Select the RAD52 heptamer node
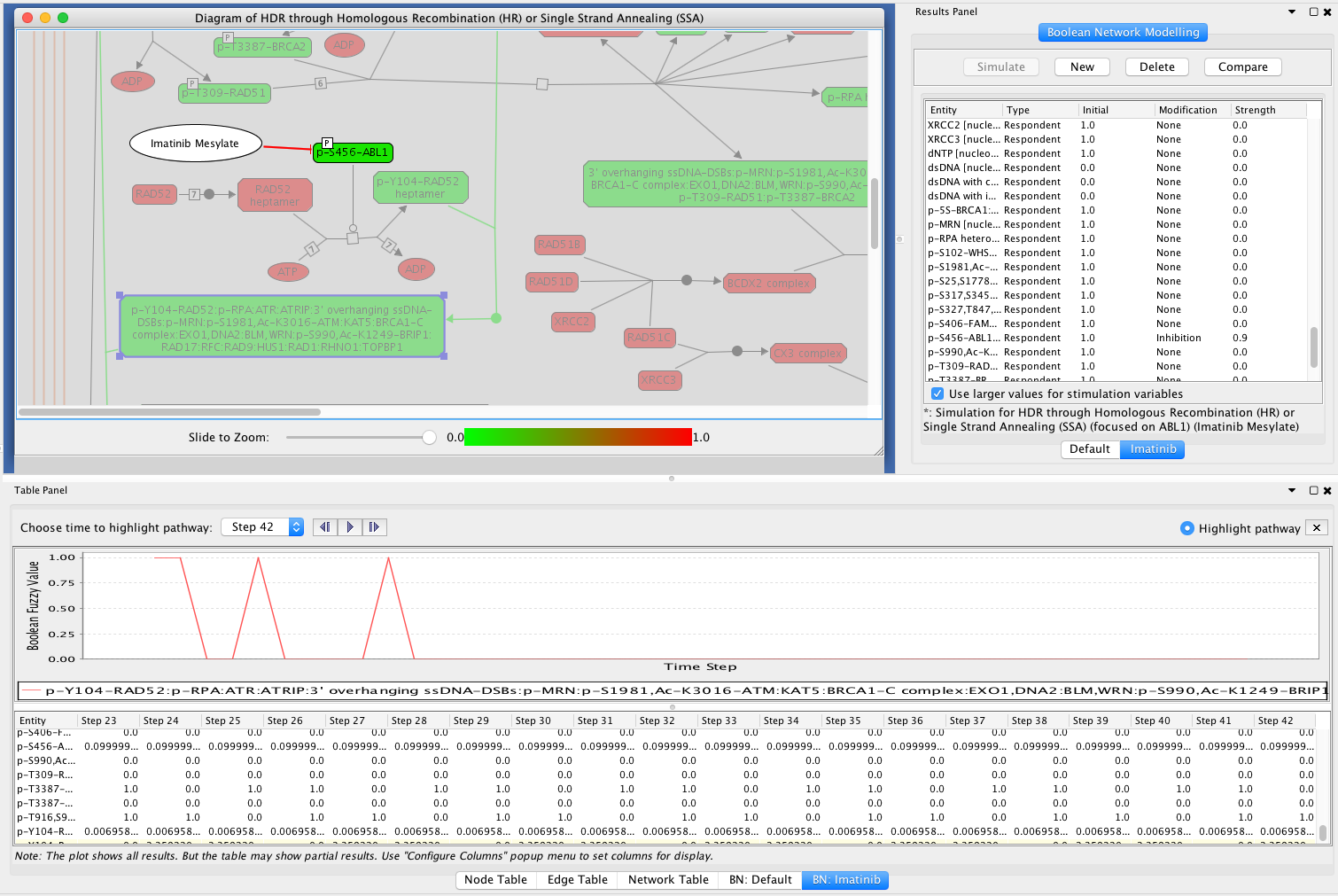The height and width of the screenshot is (896, 1338). pyautogui.click(x=275, y=195)
